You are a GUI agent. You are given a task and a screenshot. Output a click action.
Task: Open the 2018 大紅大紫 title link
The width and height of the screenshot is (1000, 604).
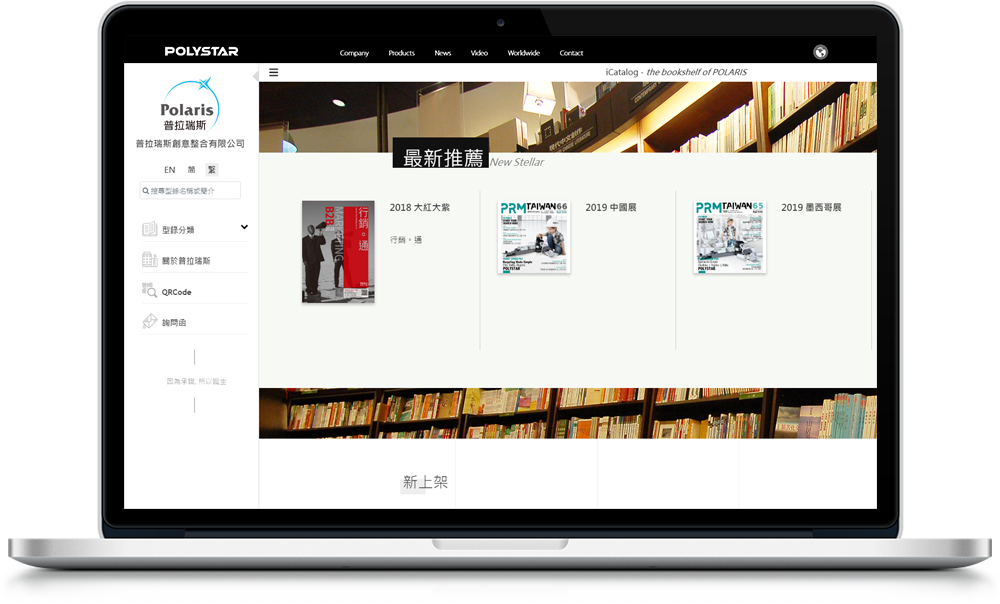pyautogui.click(x=419, y=208)
